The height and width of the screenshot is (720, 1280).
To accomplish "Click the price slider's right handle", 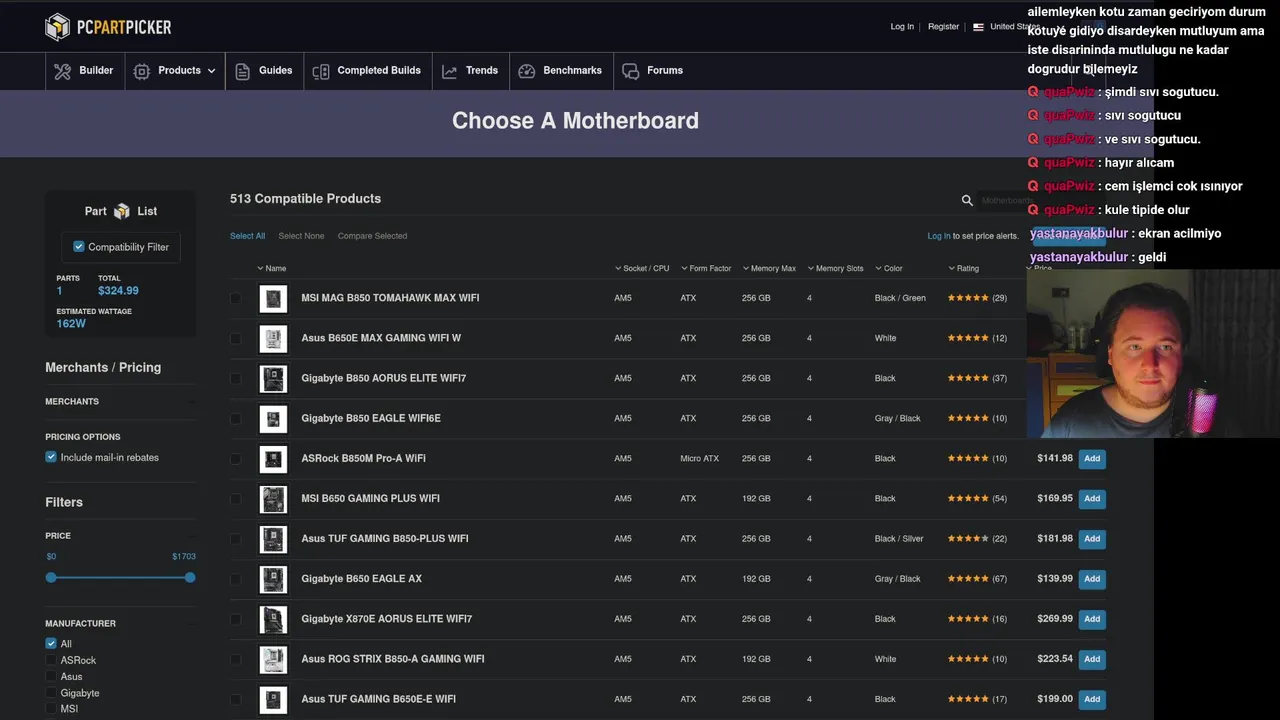I will [190, 577].
